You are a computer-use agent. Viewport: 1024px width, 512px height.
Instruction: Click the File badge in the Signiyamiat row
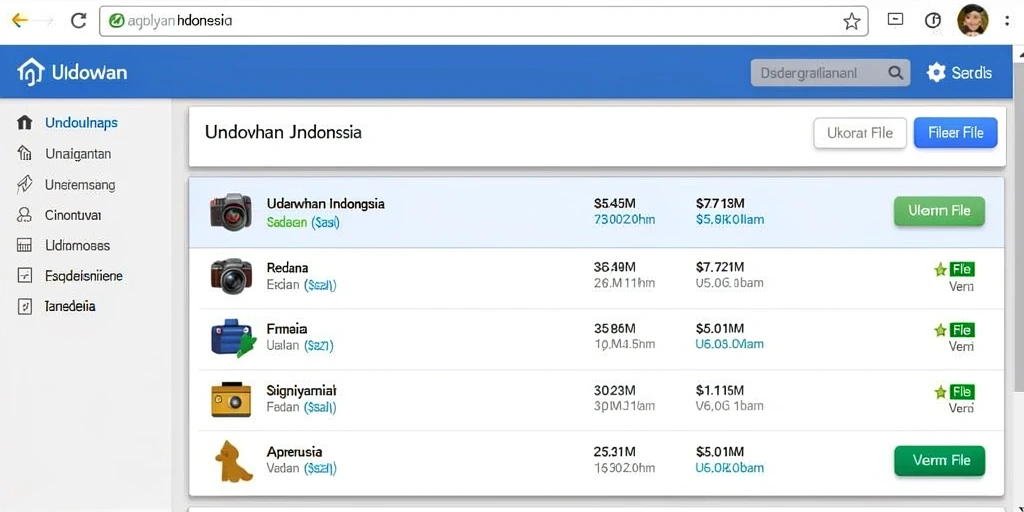click(x=962, y=392)
